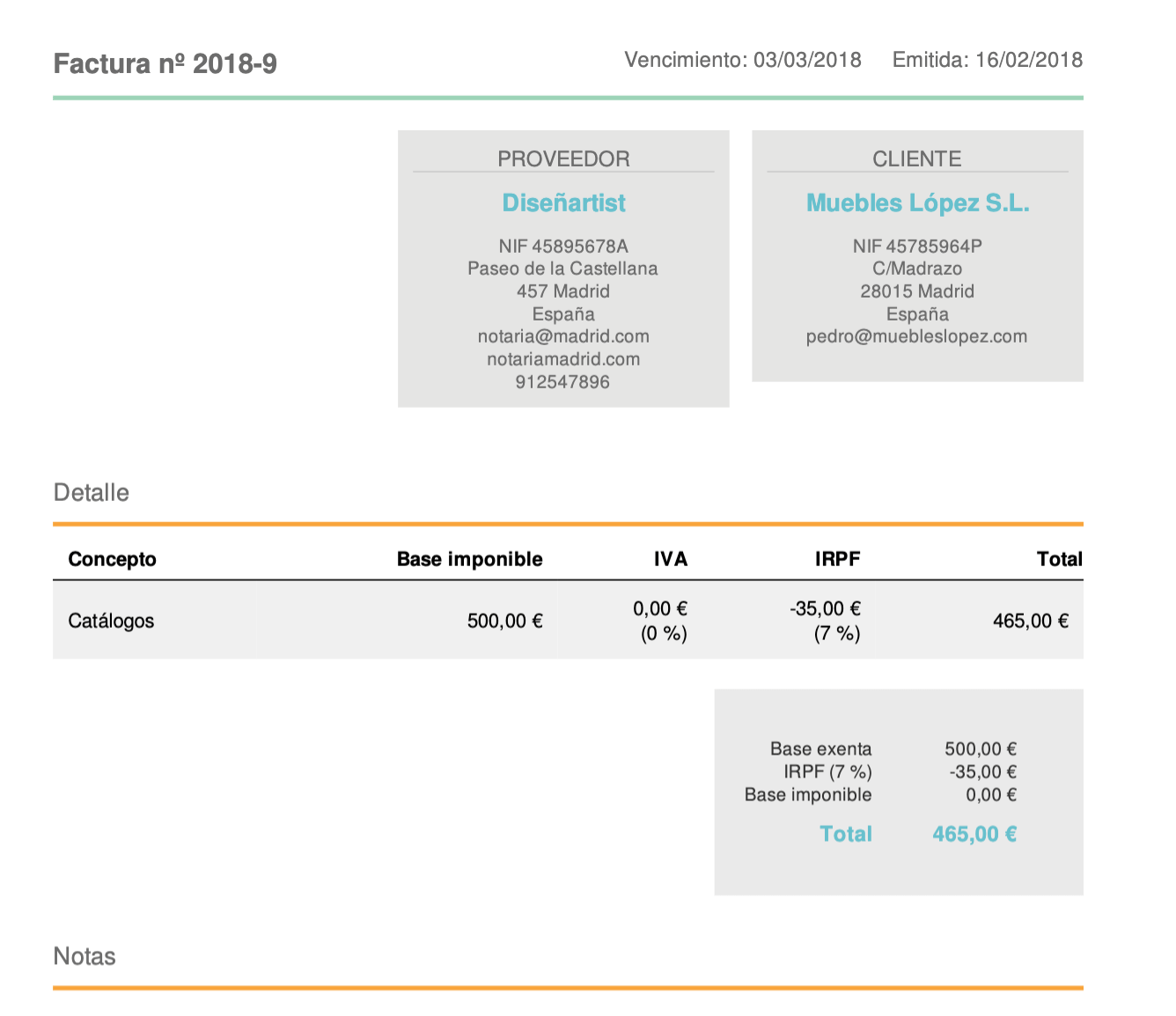Select the due date 'Vencimiento: 03/03/2018'
1176x1016 pixels.
(743, 60)
